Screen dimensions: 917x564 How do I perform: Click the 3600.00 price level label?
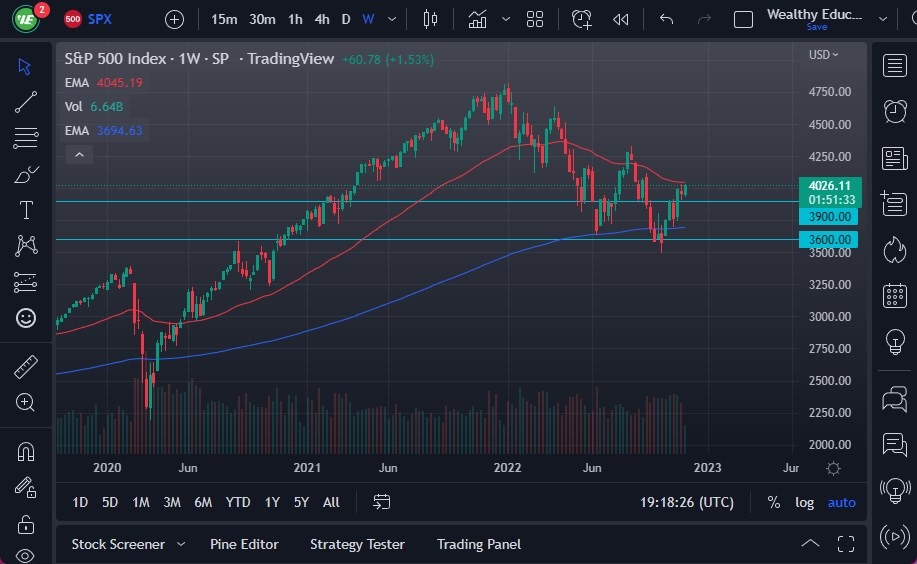point(828,239)
